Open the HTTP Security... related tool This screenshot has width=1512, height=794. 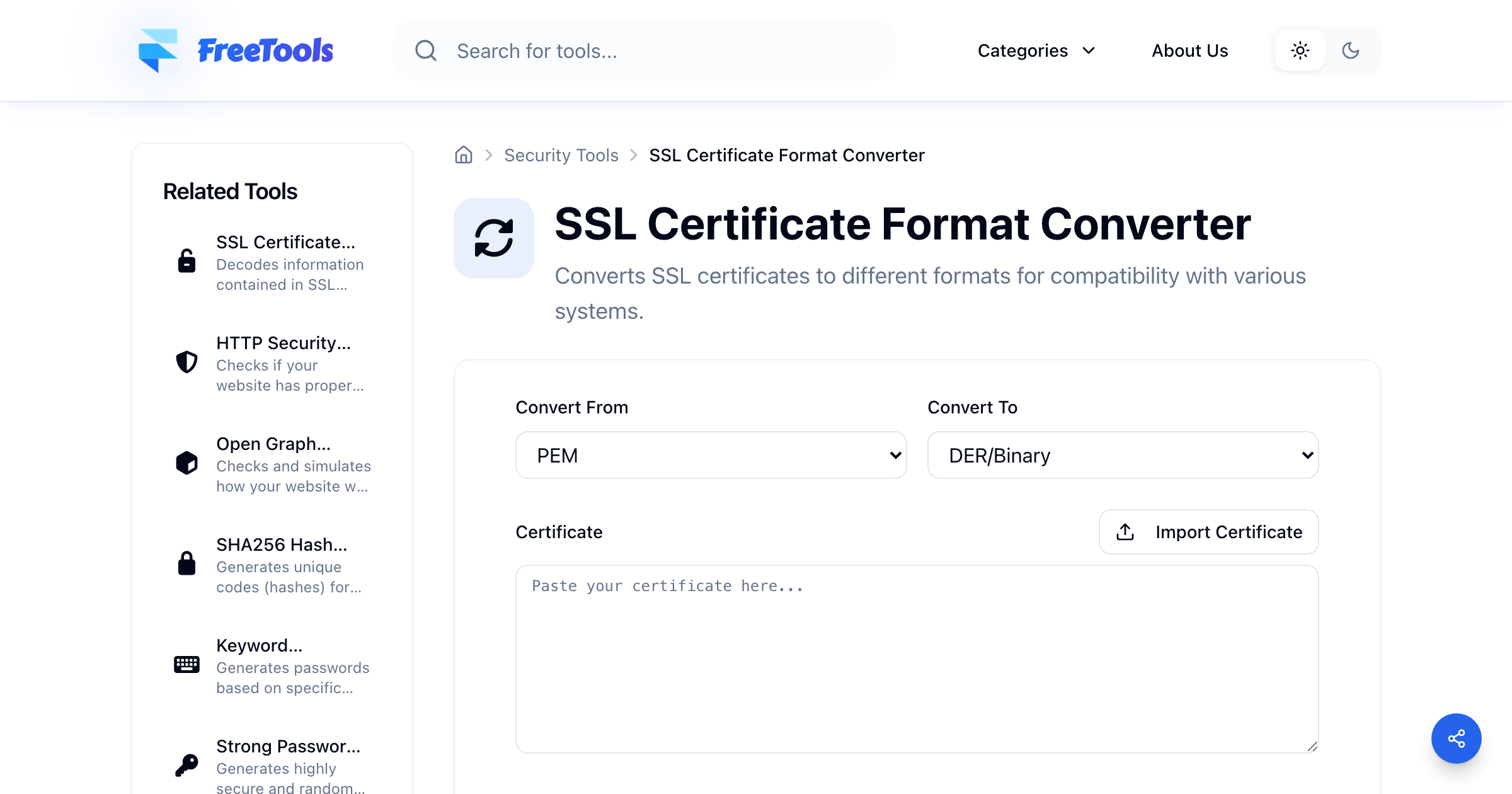(x=272, y=364)
